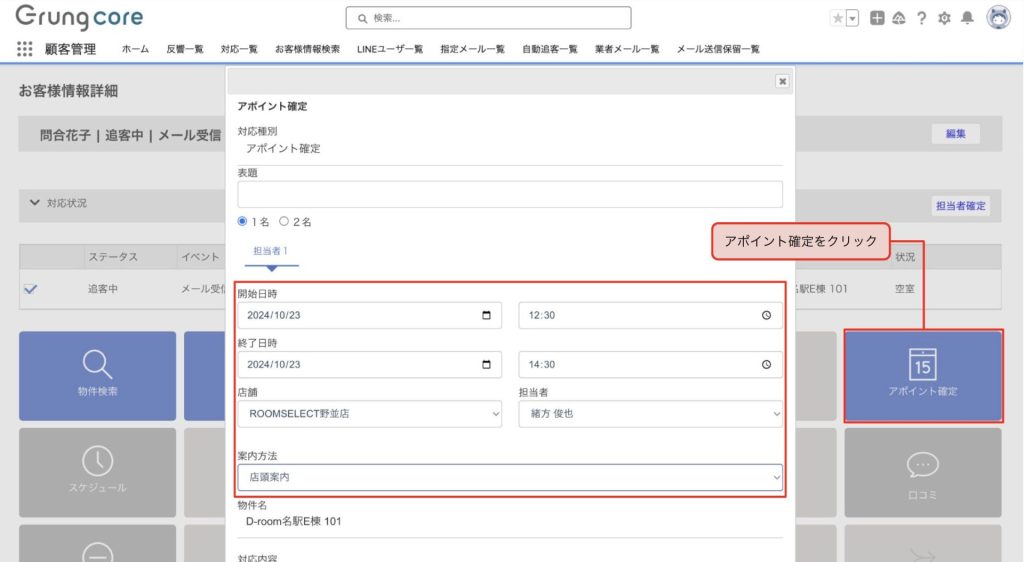Select the 2名 radio button
This screenshot has height=562, width=1024.
click(x=284, y=221)
